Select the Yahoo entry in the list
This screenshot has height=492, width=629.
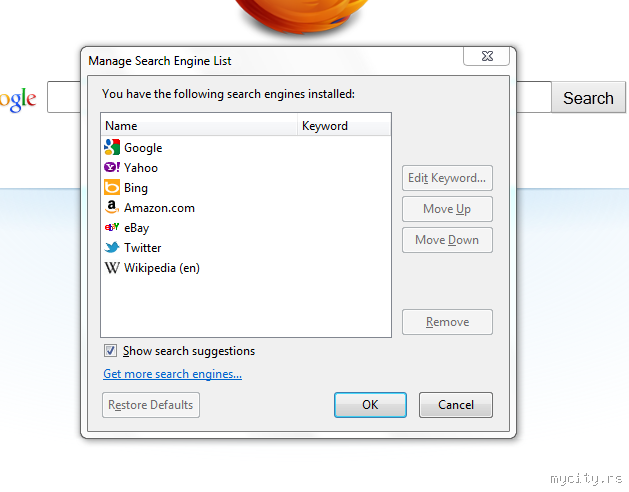(246, 168)
